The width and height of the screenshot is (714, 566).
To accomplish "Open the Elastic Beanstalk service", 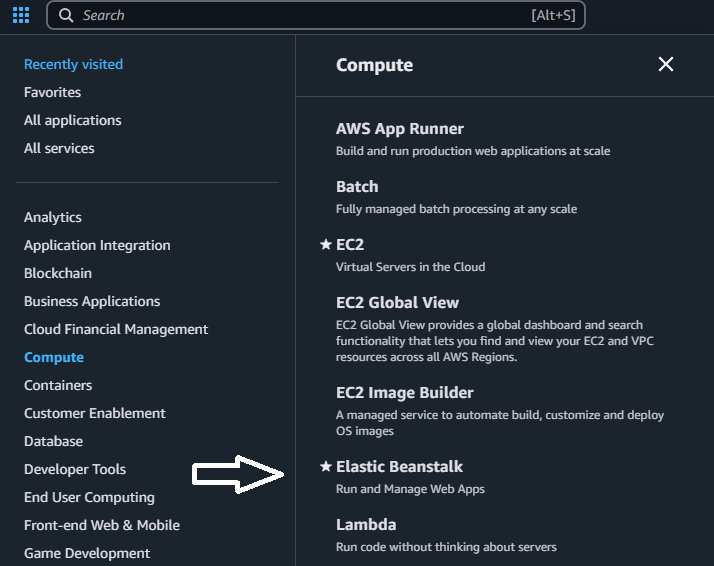I will 399,467.
